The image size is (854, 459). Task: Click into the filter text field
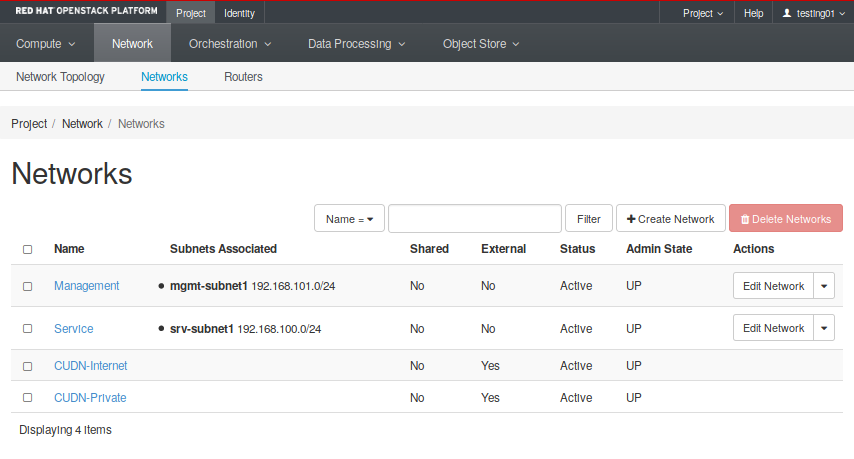pyautogui.click(x=474, y=219)
